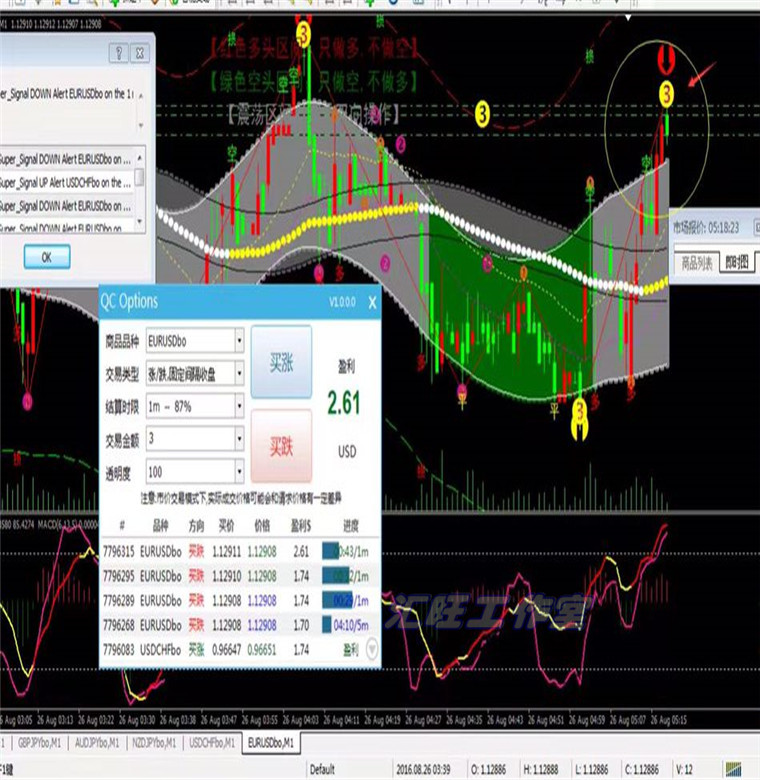The image size is (760, 780).
Task: Close the QC Options panel
Action: click(371, 301)
